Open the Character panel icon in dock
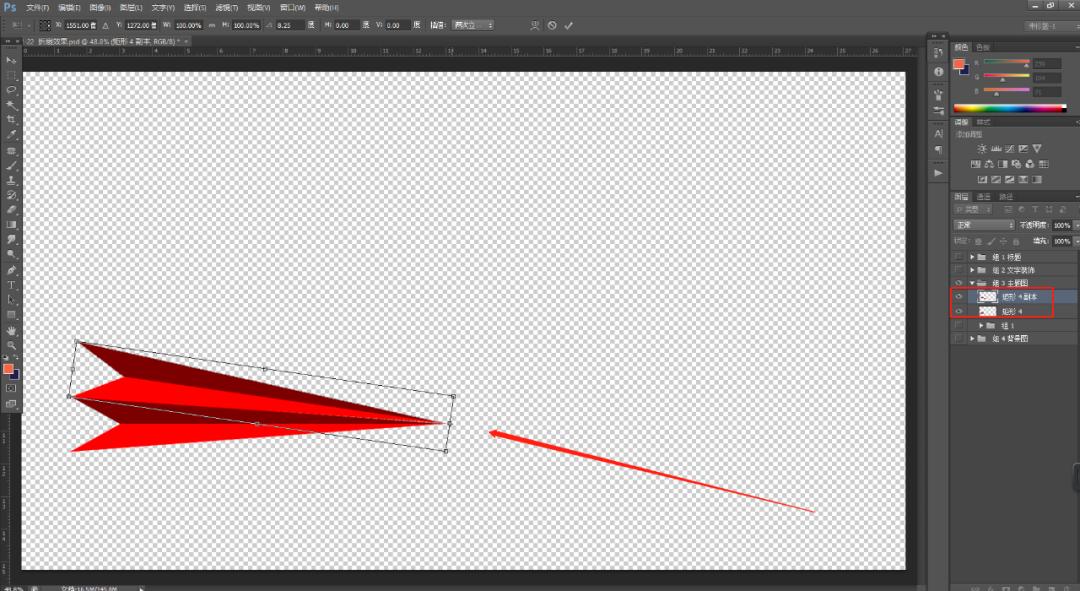Image resolution: width=1080 pixels, height=591 pixels. click(938, 134)
